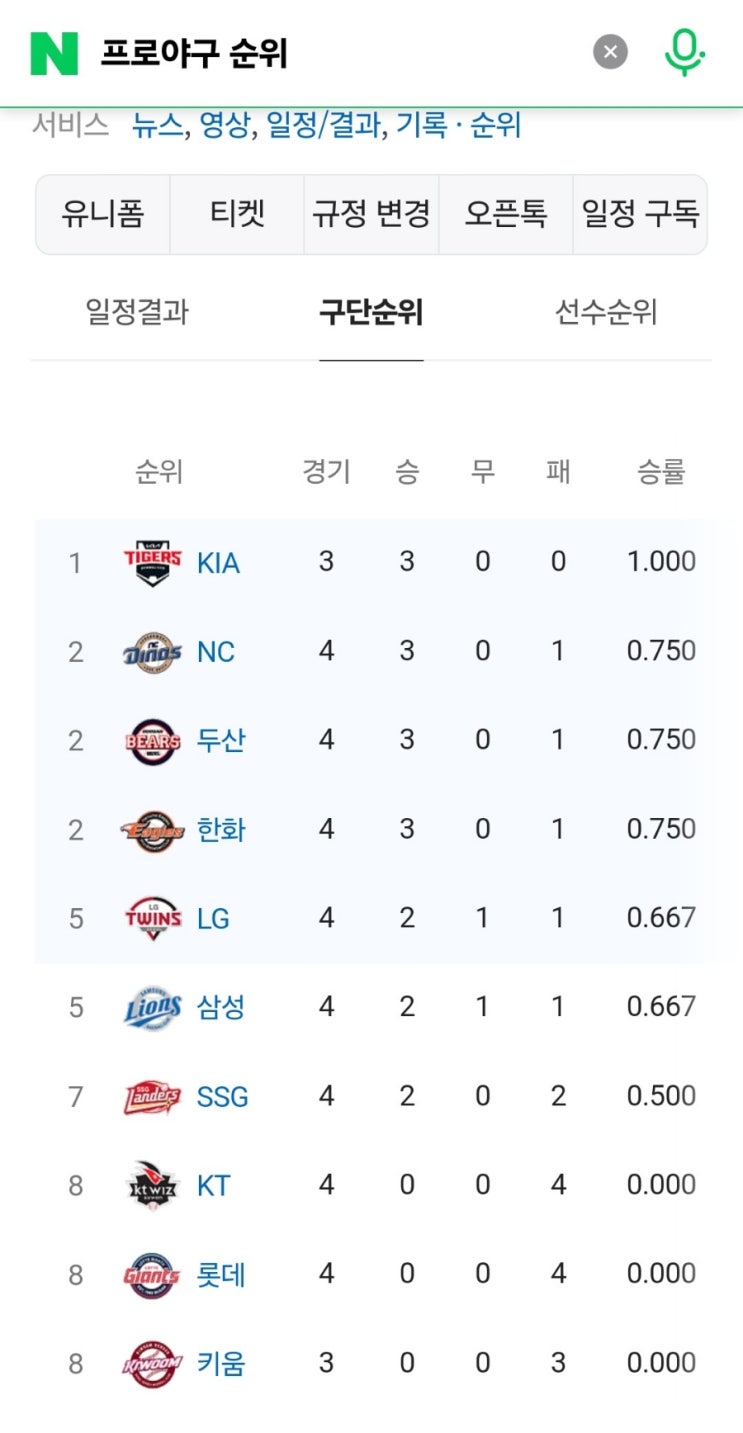
Task: Click the KIA Tigers team logo
Action: click(x=152, y=562)
